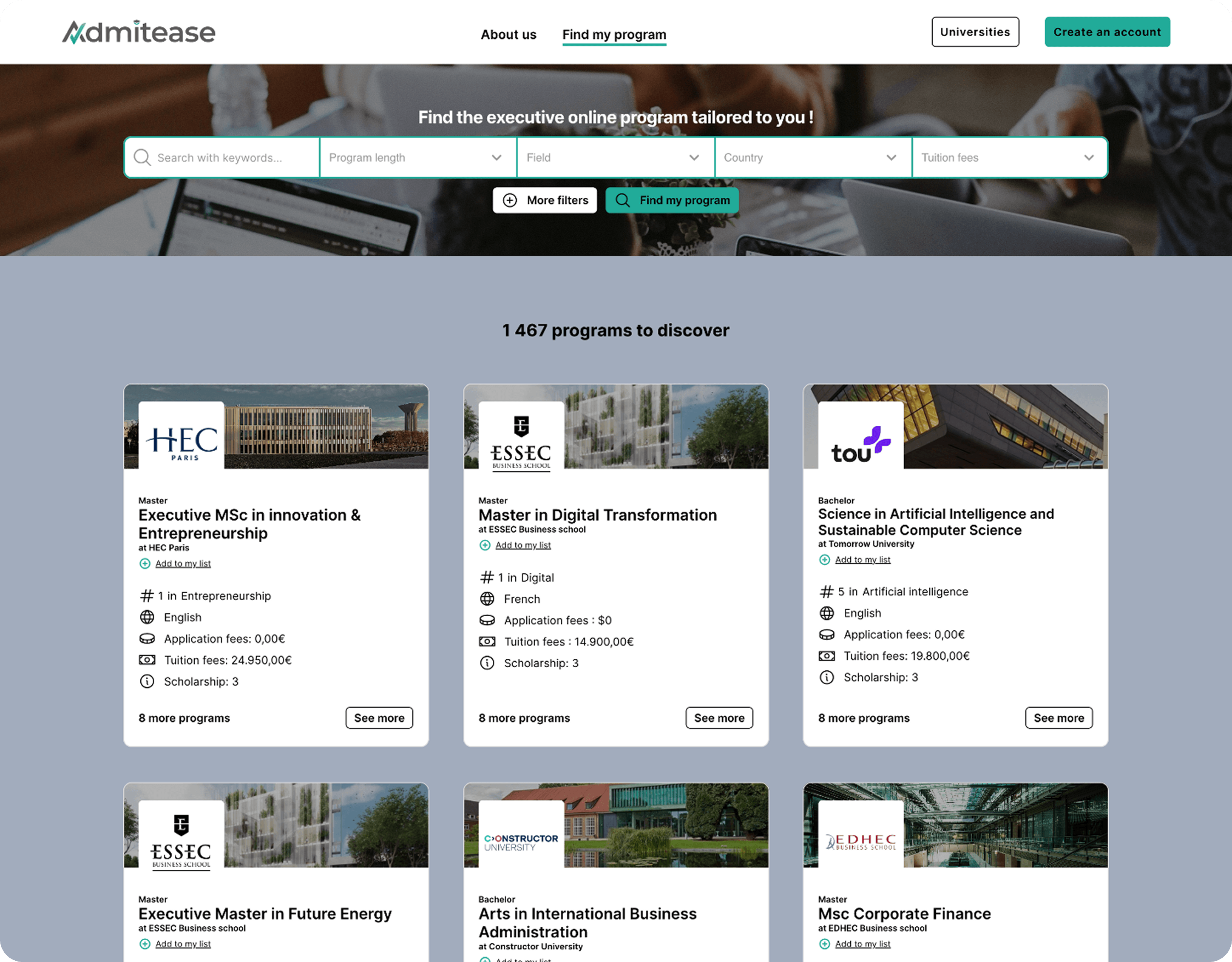1232x962 pixels.
Task: Click the info icon for HEC Scholarship: 3
Action: click(147, 682)
